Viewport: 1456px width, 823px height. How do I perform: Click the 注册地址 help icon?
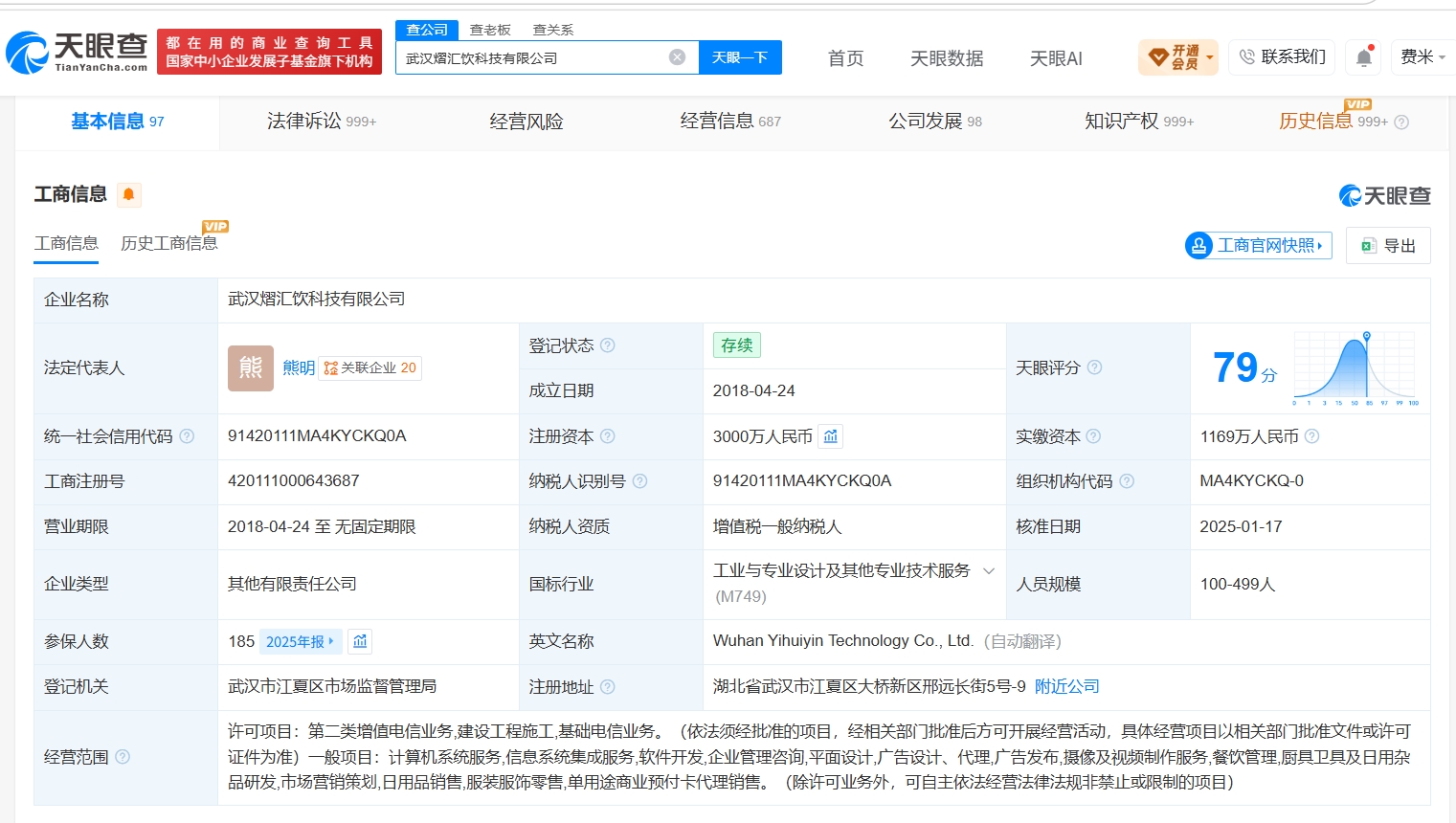[607, 687]
